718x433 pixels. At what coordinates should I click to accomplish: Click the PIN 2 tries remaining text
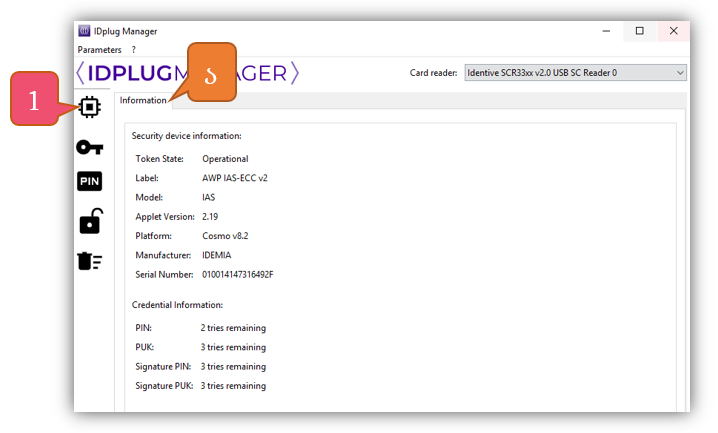click(234, 328)
